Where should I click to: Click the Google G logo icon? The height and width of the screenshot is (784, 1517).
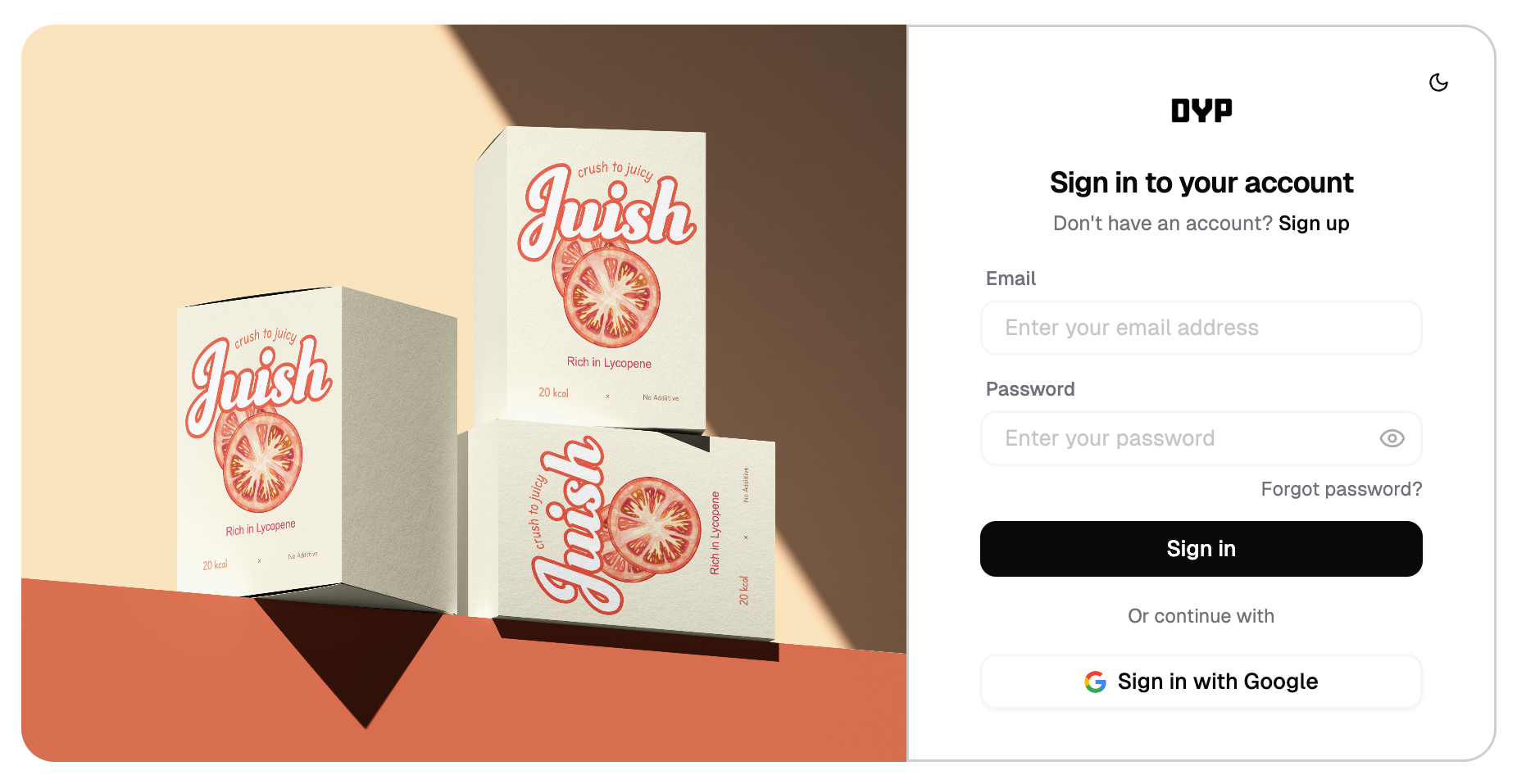1095,682
